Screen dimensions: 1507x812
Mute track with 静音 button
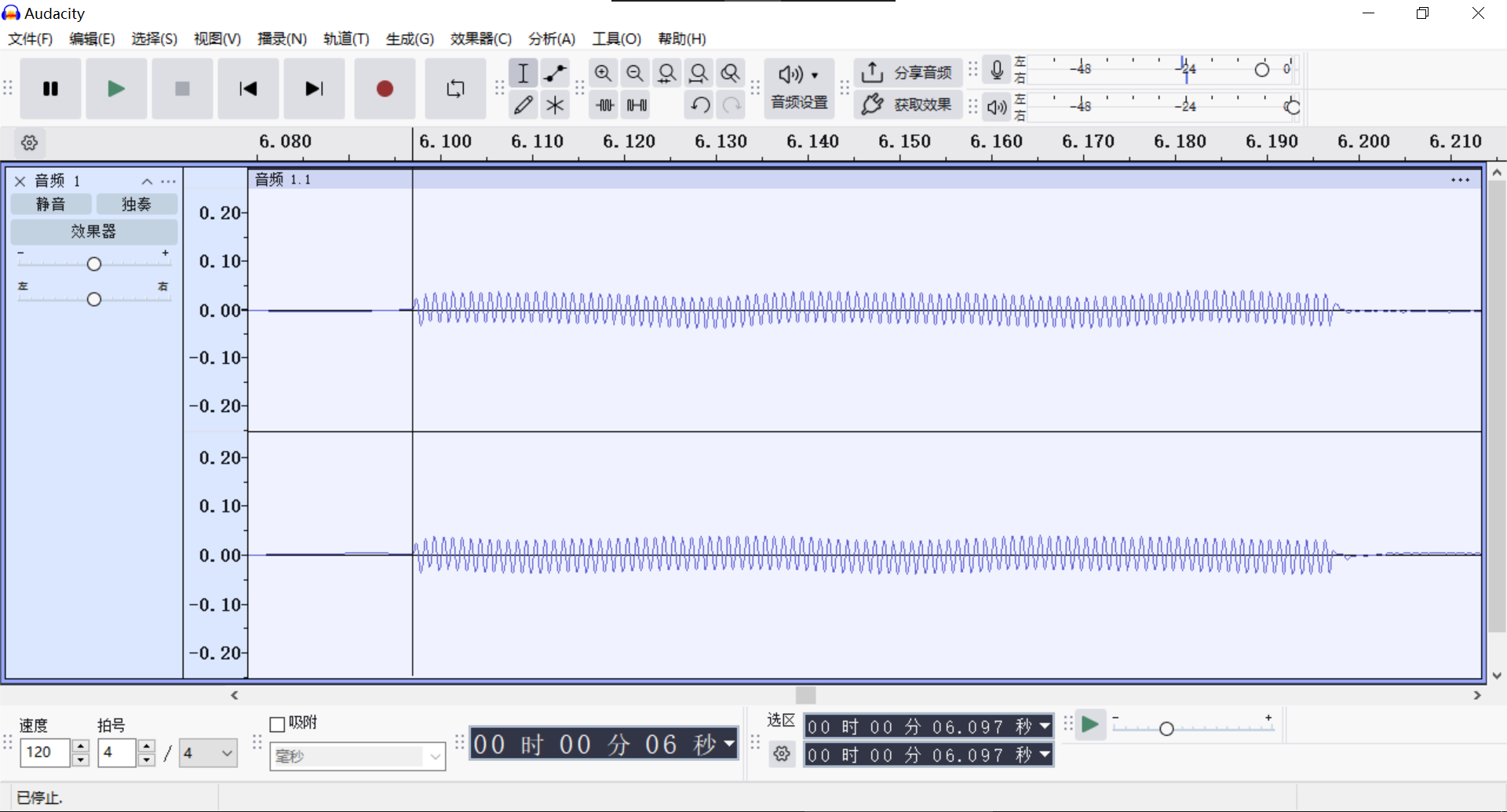click(51, 204)
